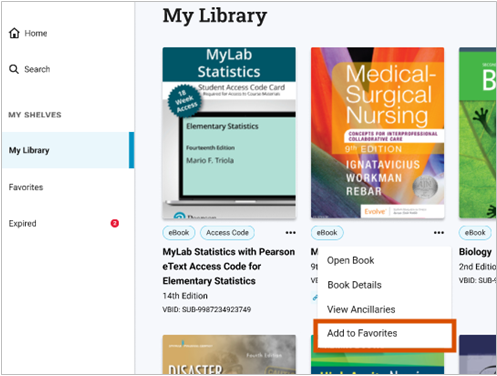497x376 pixels.
Task: Click the small link icon beside menu
Action: [315, 298]
